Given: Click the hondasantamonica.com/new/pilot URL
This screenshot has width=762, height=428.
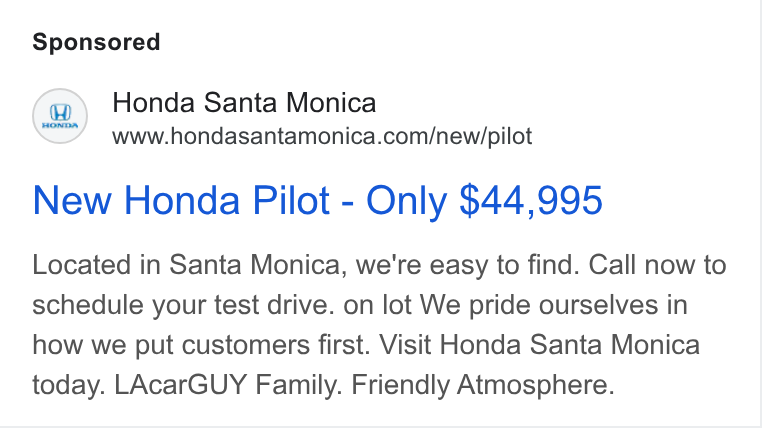Looking at the screenshot, I should 322,136.
